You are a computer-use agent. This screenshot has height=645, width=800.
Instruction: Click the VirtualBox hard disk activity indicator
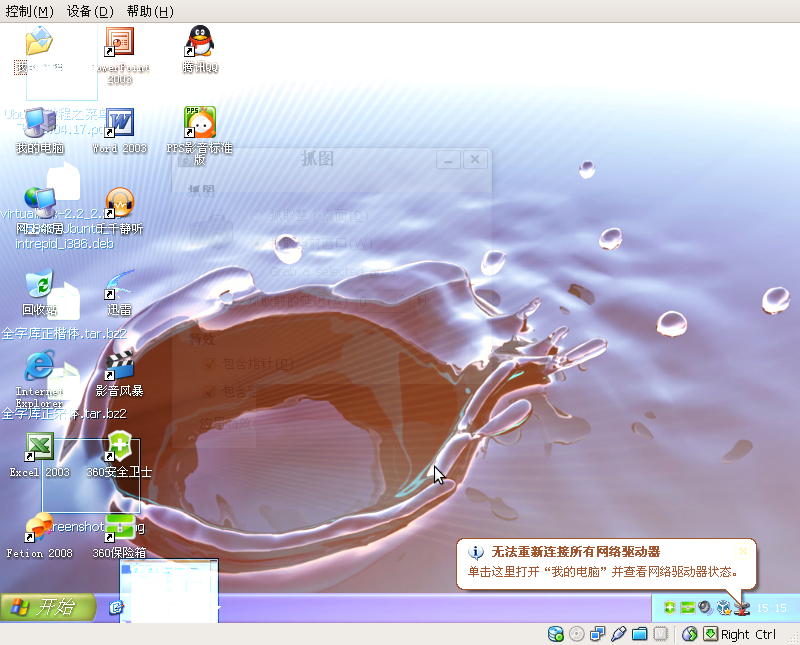pyautogui.click(x=556, y=634)
